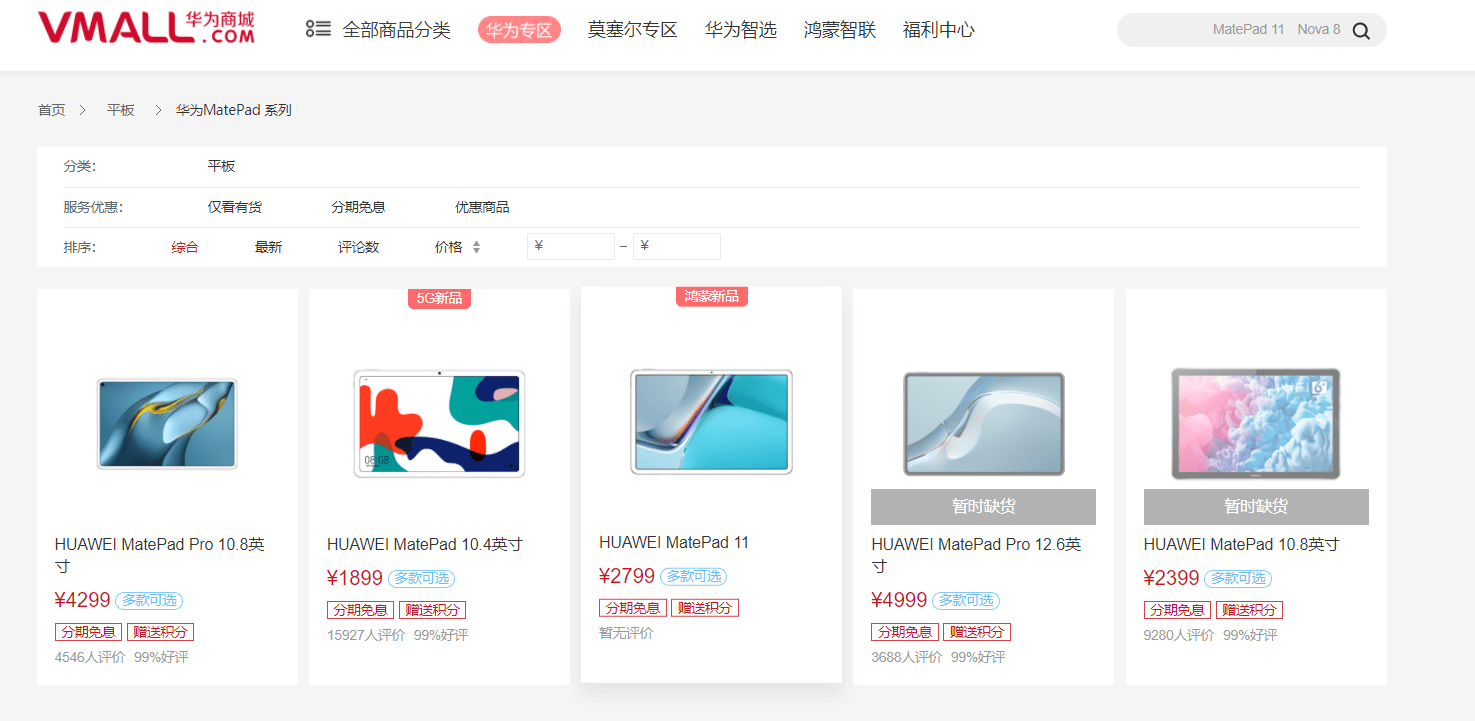The width and height of the screenshot is (1475, 721).
Task: Click 多款可选 next to ¥2399
Action: coord(1238,579)
